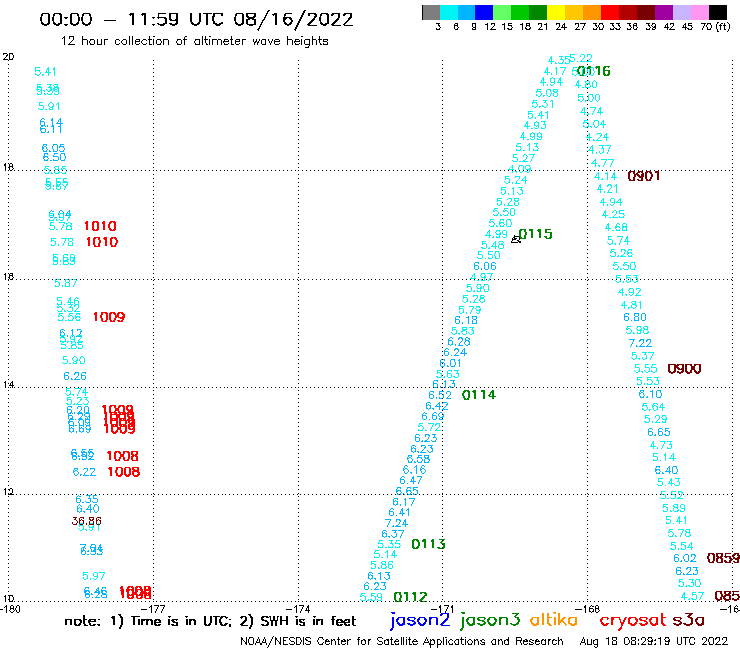Click the wave height value 5.35 beside 0113
This screenshot has height=650, width=740.
pyautogui.click(x=389, y=544)
